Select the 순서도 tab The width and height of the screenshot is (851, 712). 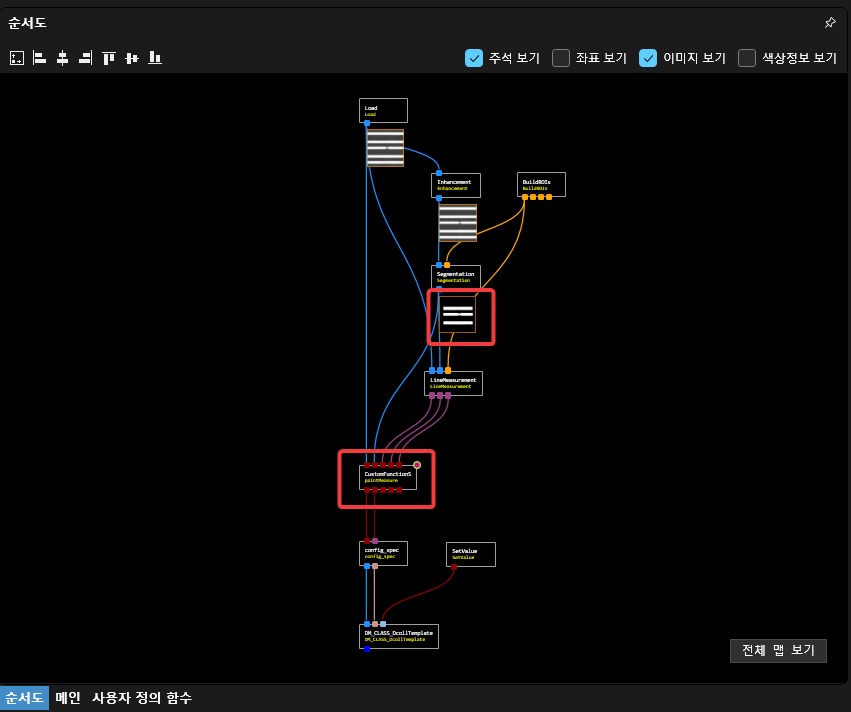tap(24, 698)
